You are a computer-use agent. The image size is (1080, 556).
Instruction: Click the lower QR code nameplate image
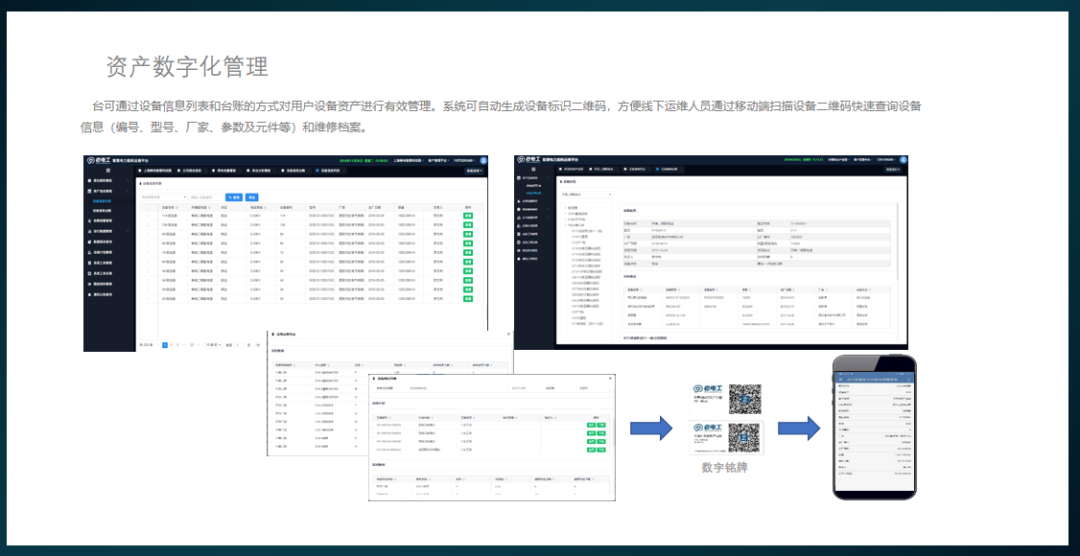tap(744, 438)
